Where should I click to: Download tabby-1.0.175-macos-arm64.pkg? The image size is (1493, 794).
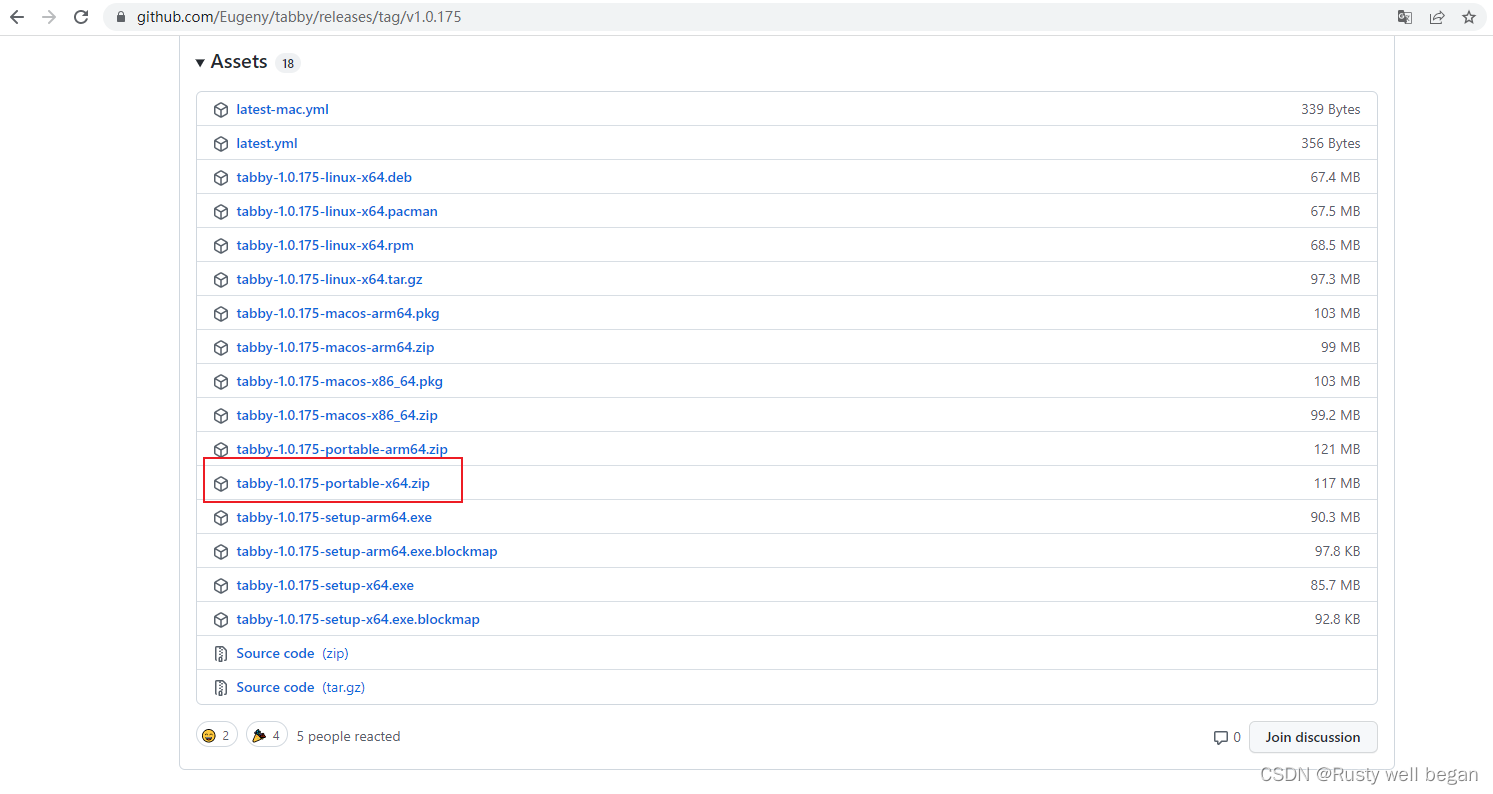pos(338,313)
